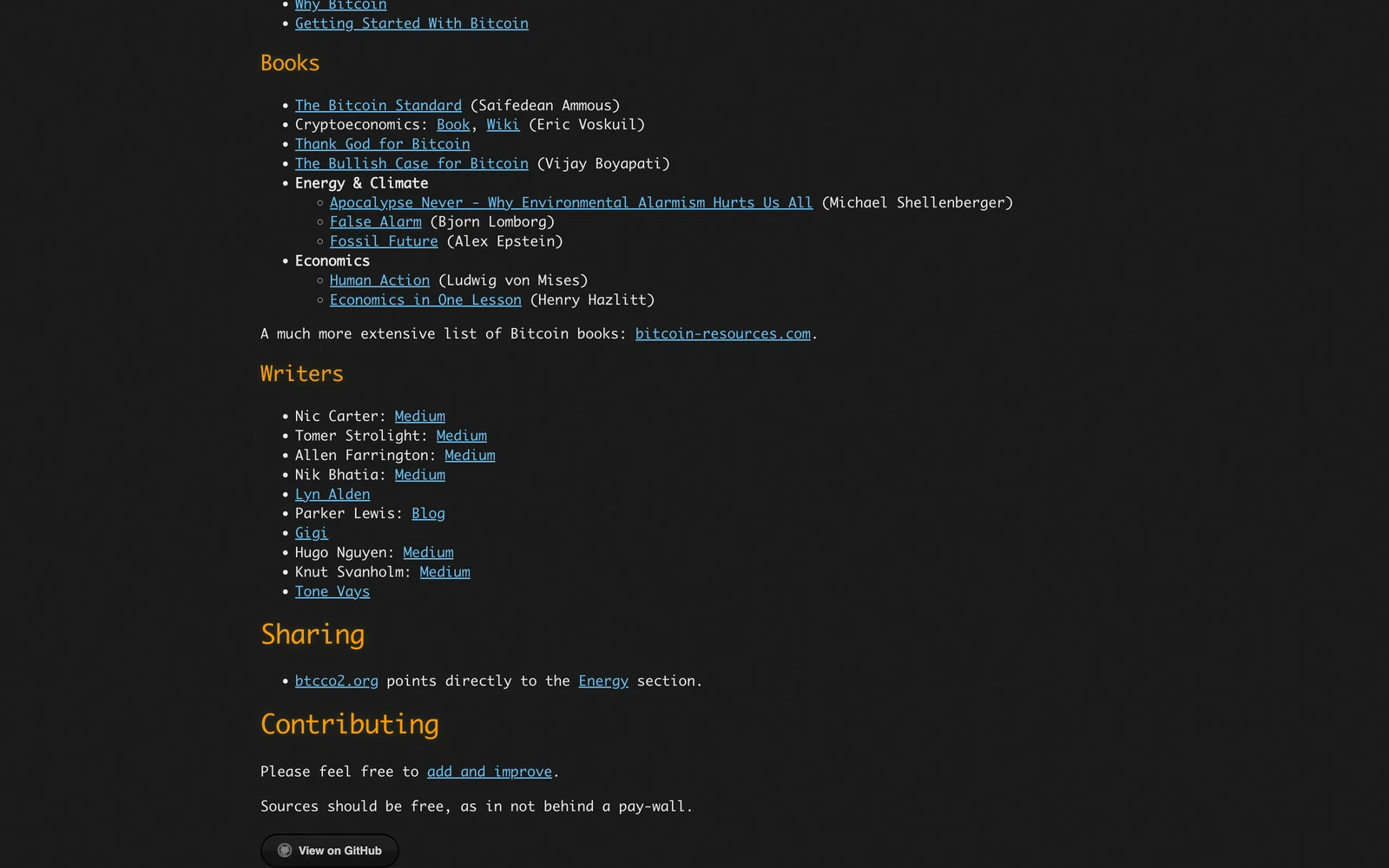Open Nic Carter's Medium link
The image size is (1389, 868).
[x=420, y=416]
